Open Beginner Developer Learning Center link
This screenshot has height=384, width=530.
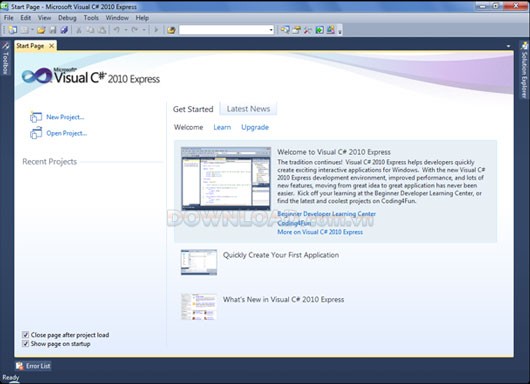[327, 214]
